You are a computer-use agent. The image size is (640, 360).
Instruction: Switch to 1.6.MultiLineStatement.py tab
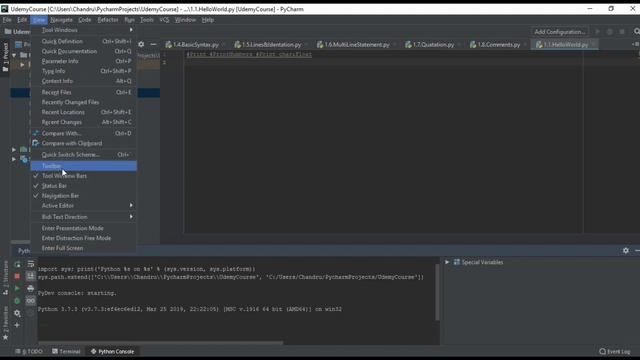coord(357,44)
